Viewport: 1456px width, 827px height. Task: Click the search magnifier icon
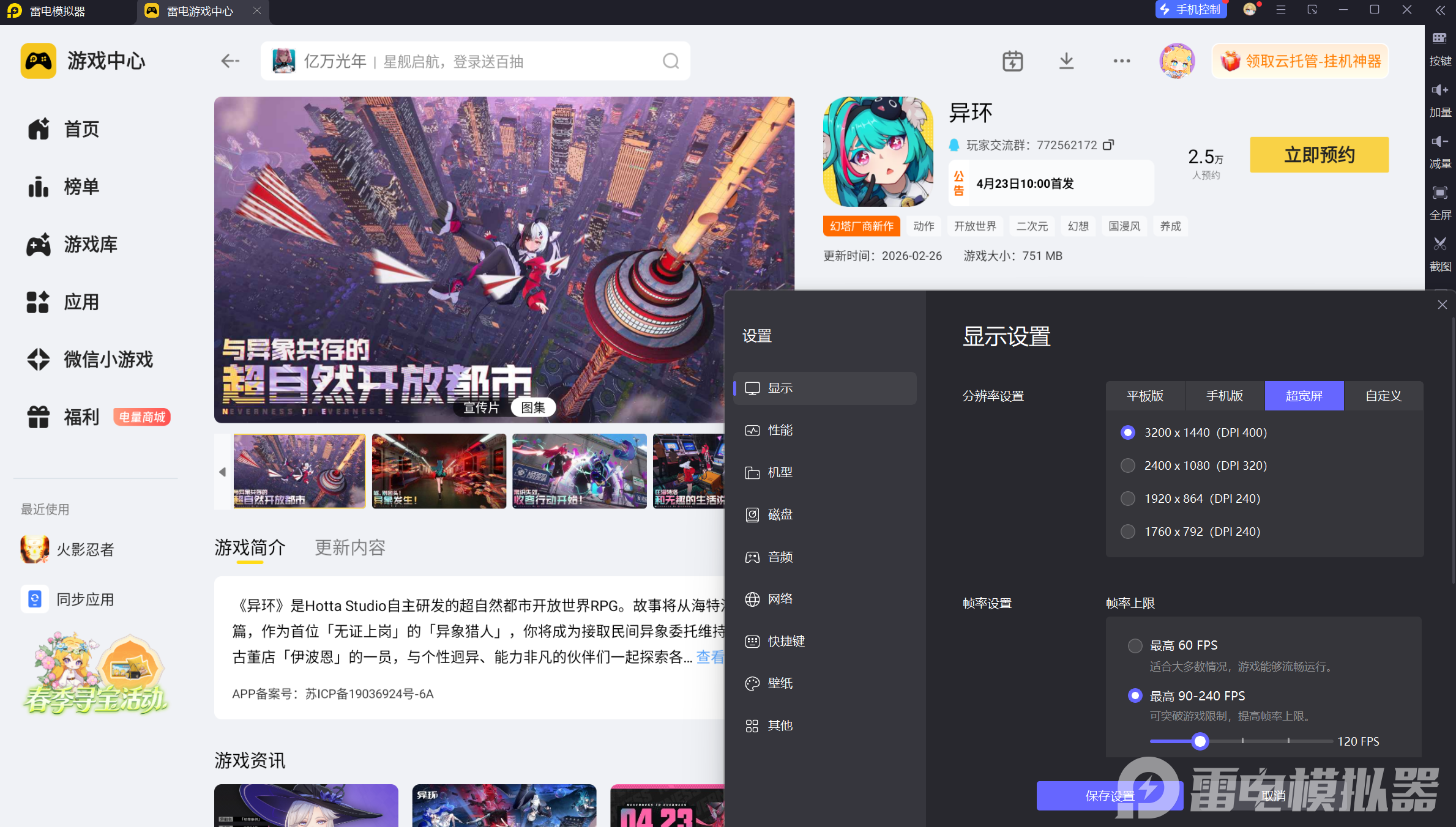pos(671,61)
